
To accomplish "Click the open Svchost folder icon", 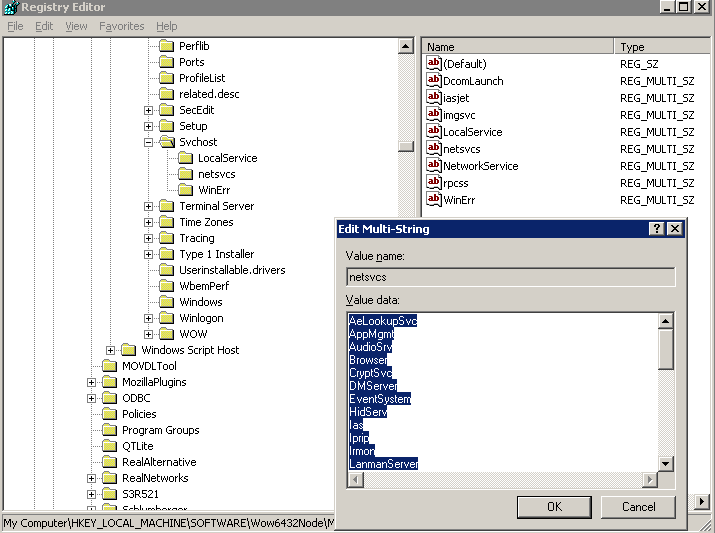I will pos(167,142).
